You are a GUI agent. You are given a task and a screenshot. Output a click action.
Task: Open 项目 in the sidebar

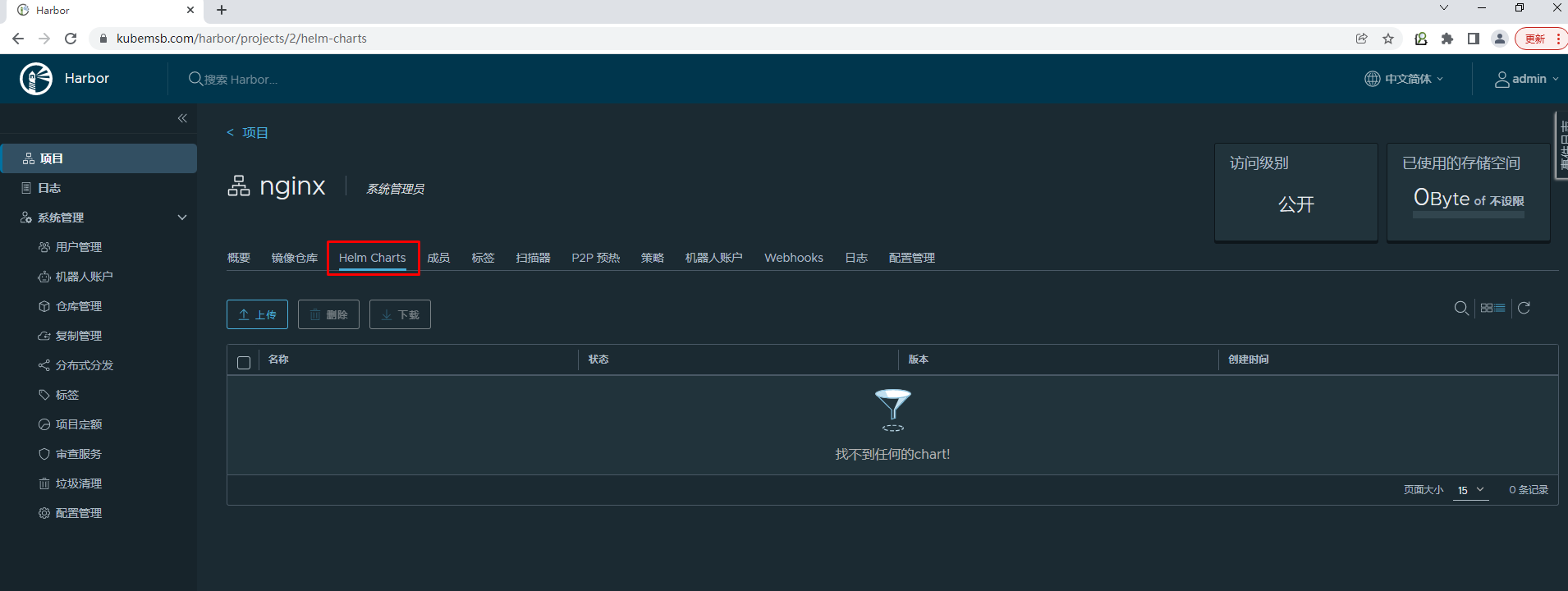(99, 158)
